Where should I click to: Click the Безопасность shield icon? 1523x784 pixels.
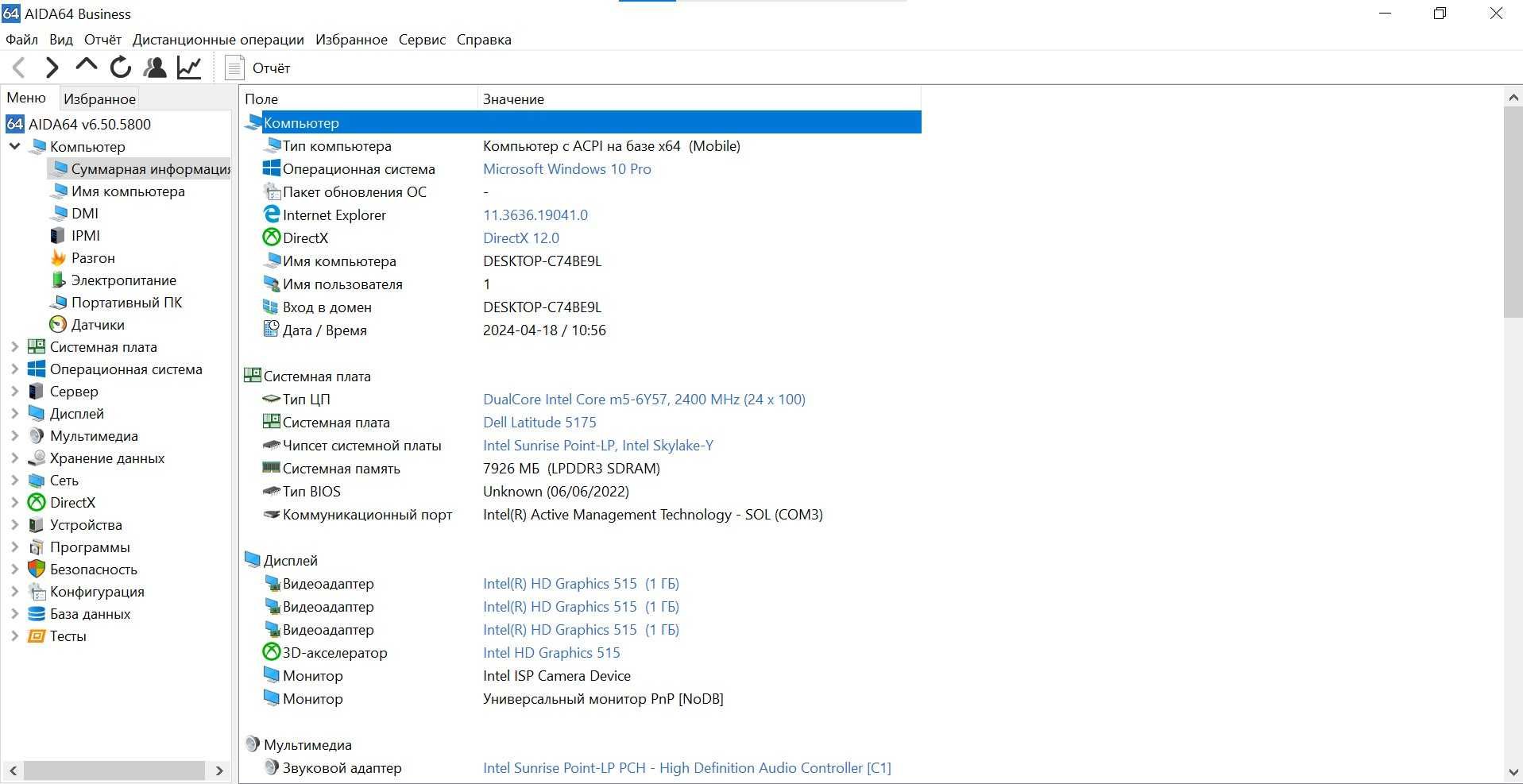37,570
